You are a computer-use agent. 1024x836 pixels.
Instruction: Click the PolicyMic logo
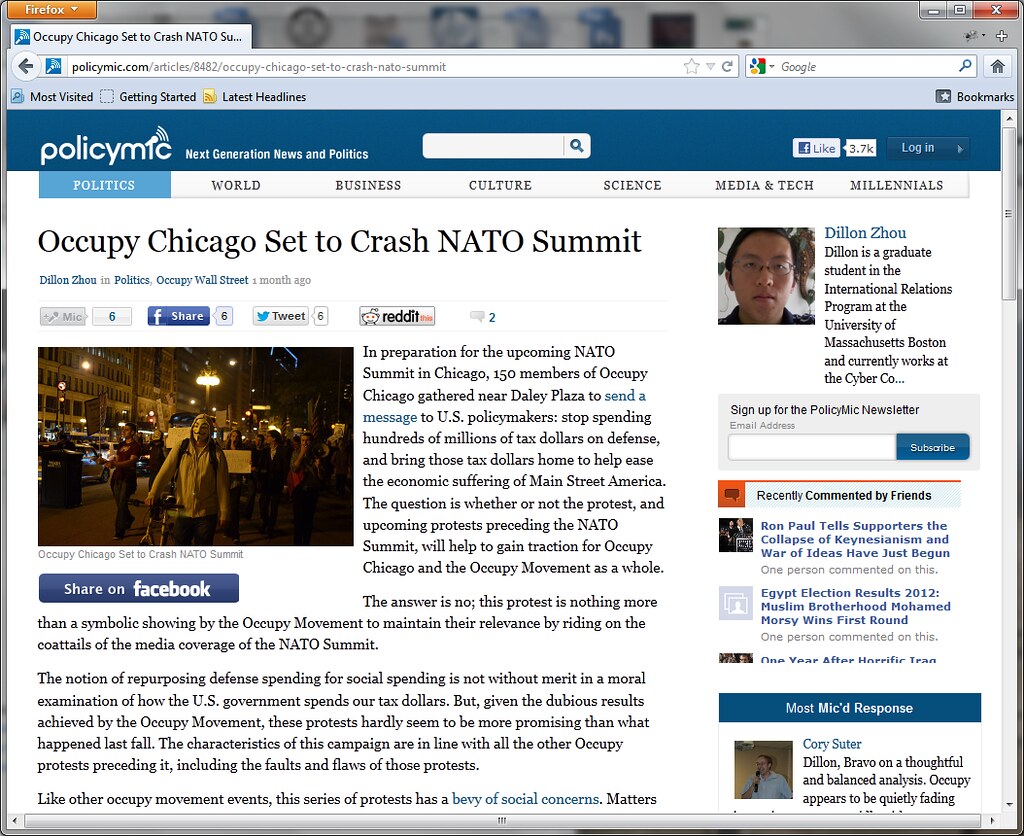[106, 146]
